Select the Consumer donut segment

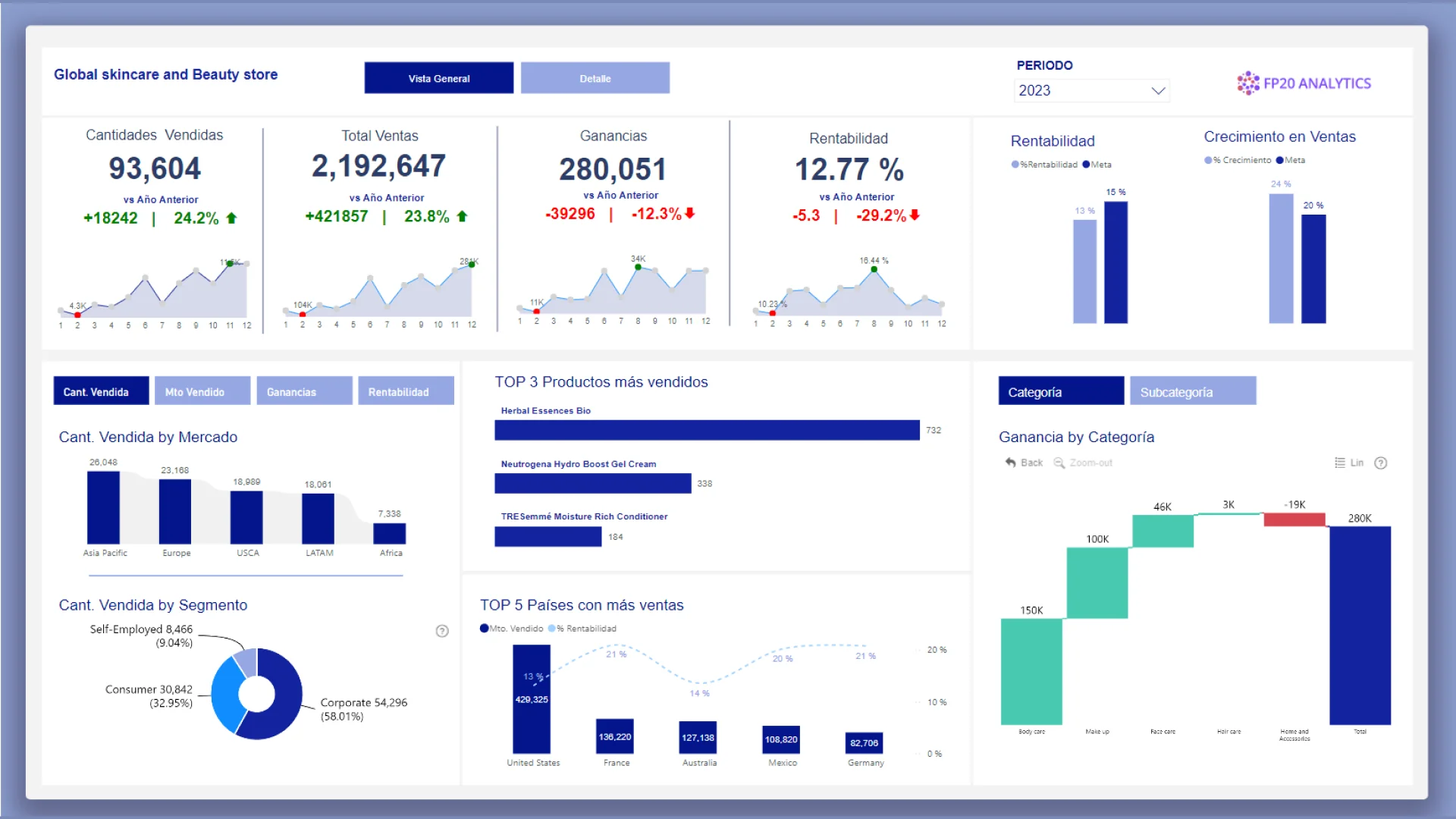click(x=226, y=696)
